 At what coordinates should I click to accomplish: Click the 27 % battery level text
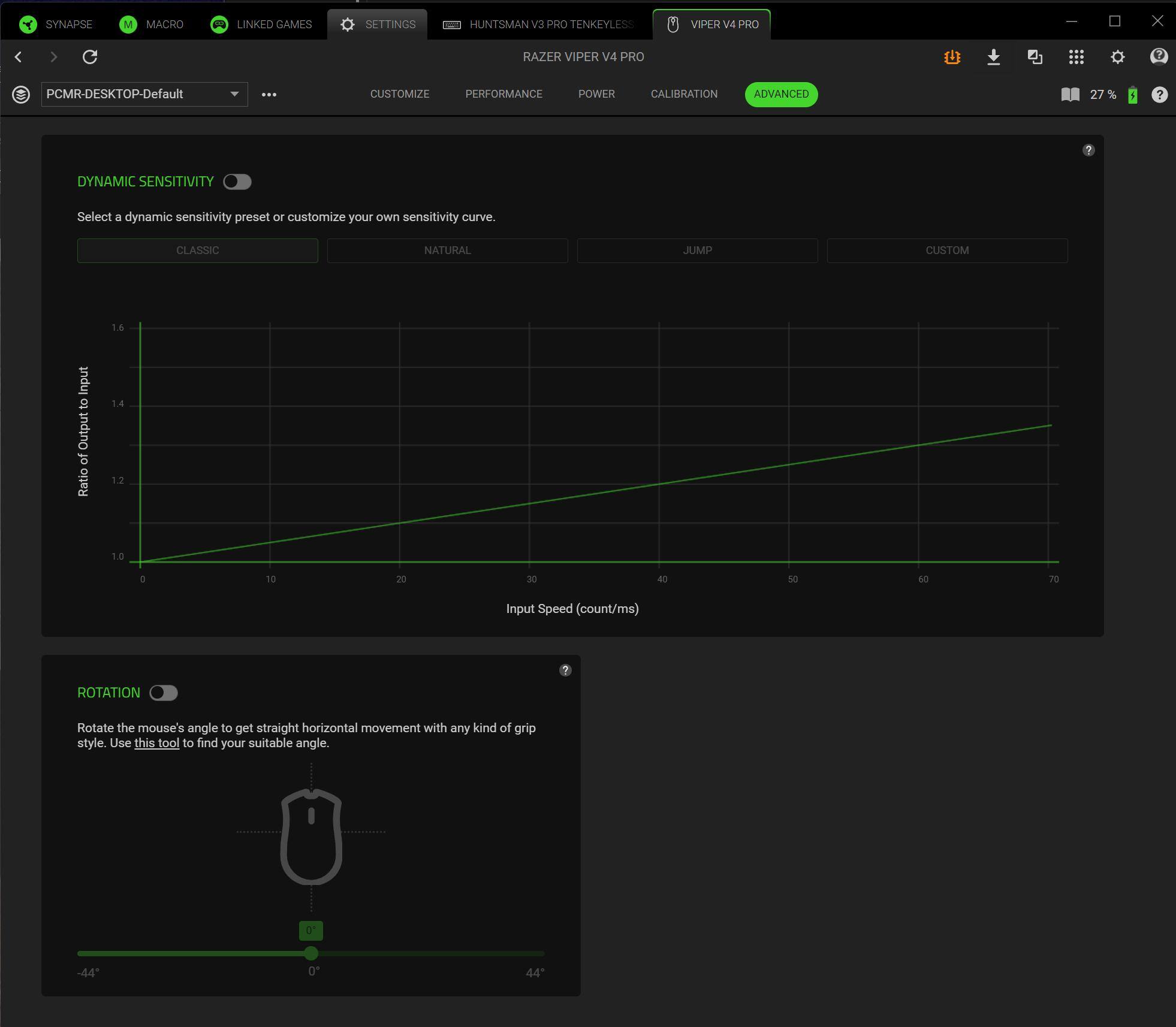(1103, 95)
